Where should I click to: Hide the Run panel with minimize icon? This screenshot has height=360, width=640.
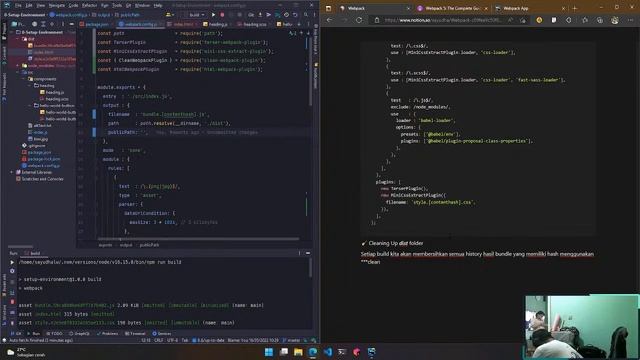(308, 253)
